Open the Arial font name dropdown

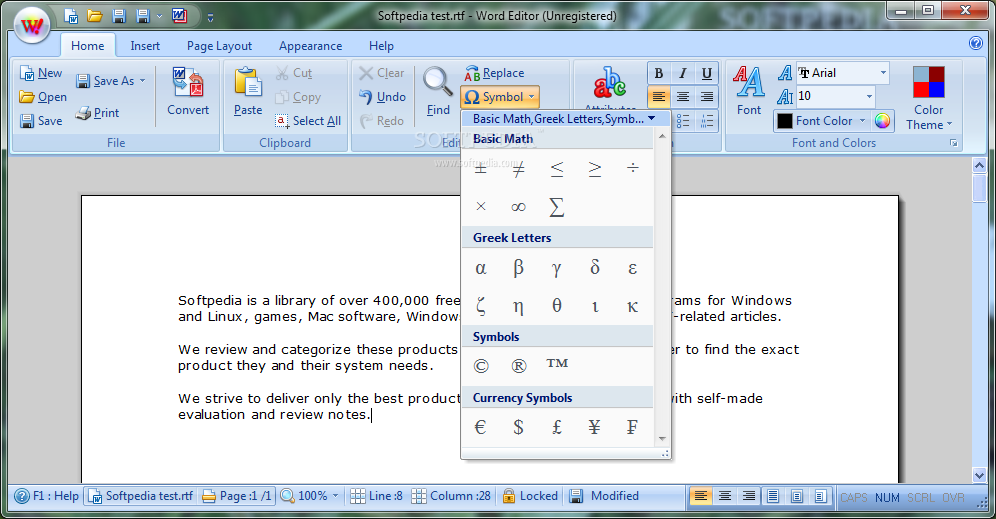883,73
